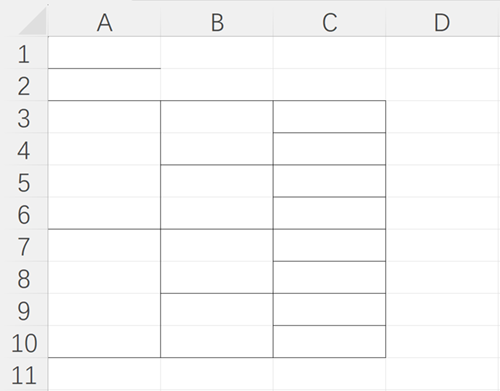Viewport: 500px width, 391px height.
Task: Click the merged cell B9 to B10
Action: (217, 326)
